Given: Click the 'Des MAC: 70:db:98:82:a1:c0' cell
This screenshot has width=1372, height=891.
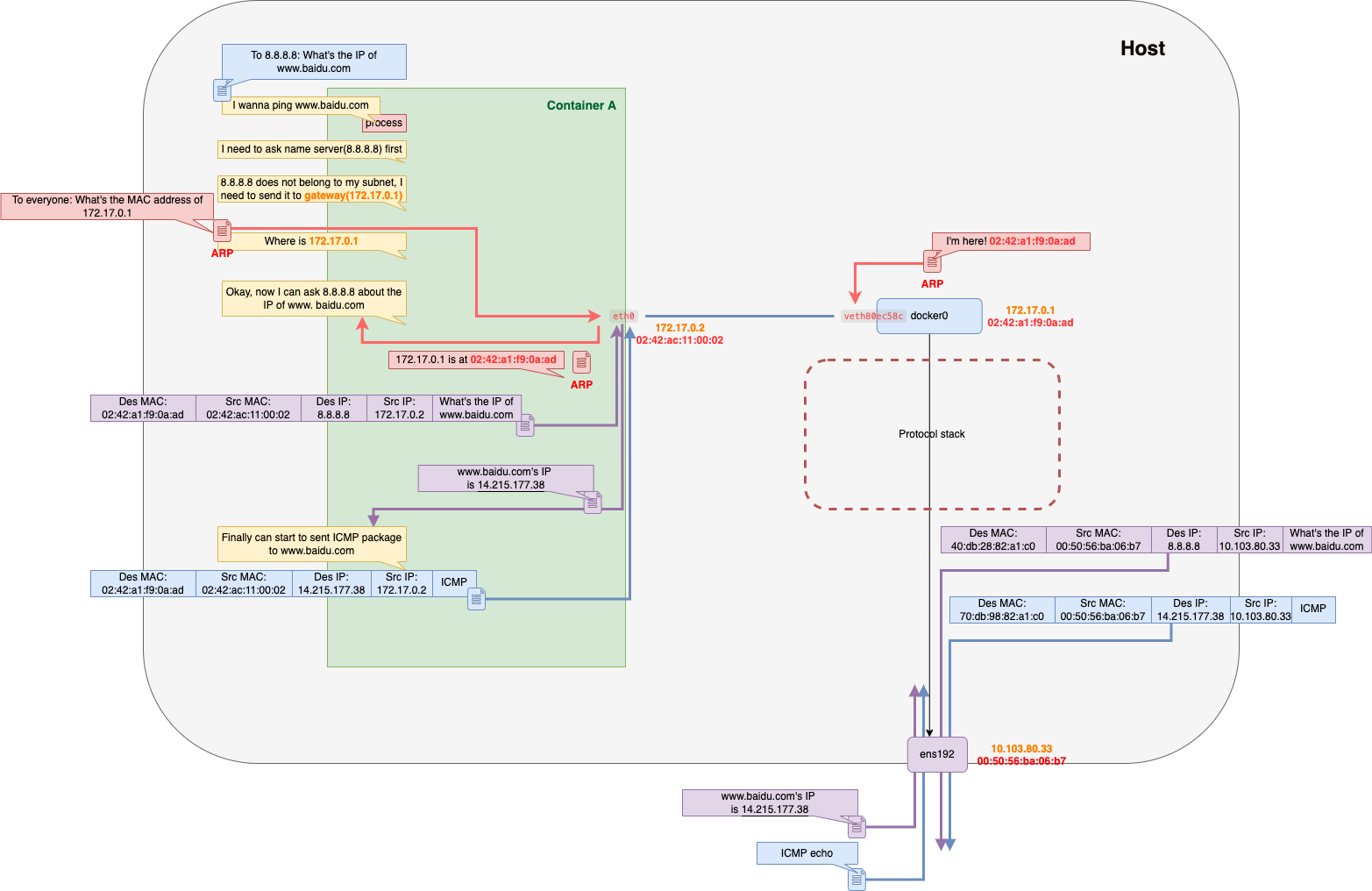Looking at the screenshot, I should pos(1002,609).
